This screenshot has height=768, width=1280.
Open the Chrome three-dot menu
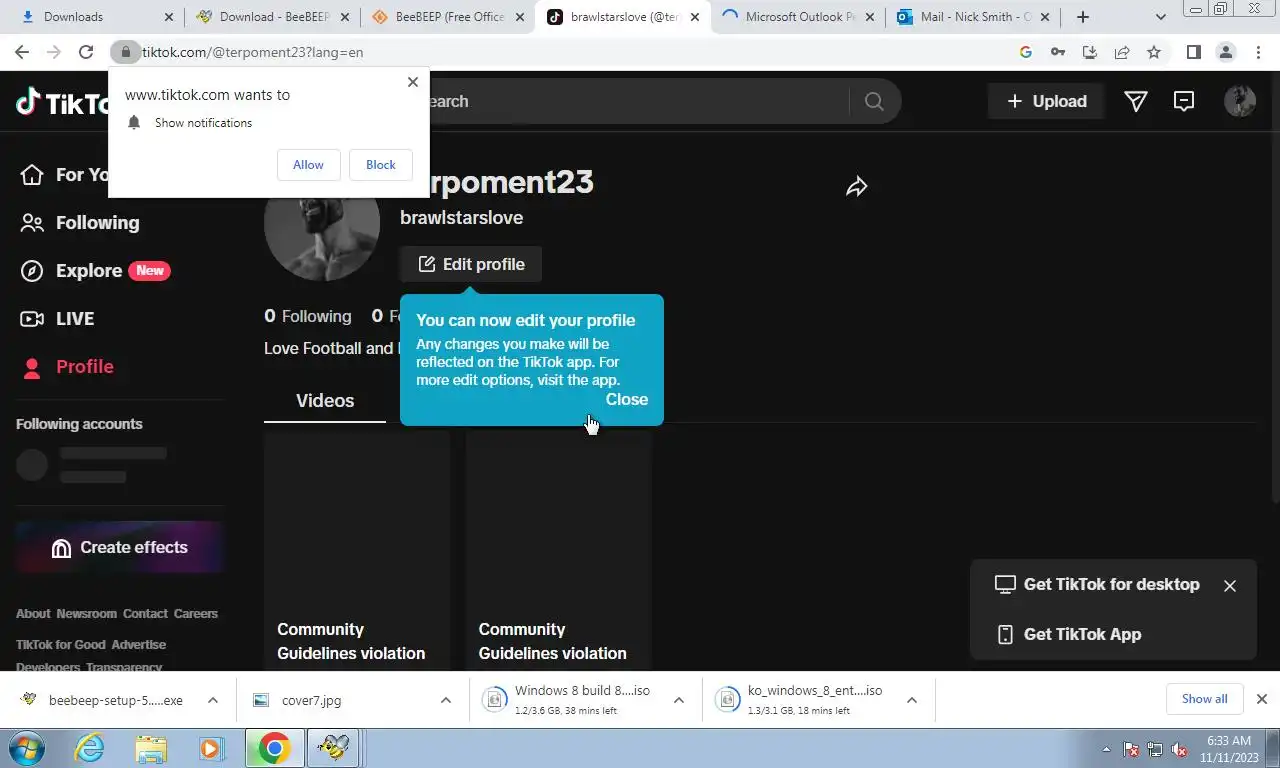[1259, 52]
